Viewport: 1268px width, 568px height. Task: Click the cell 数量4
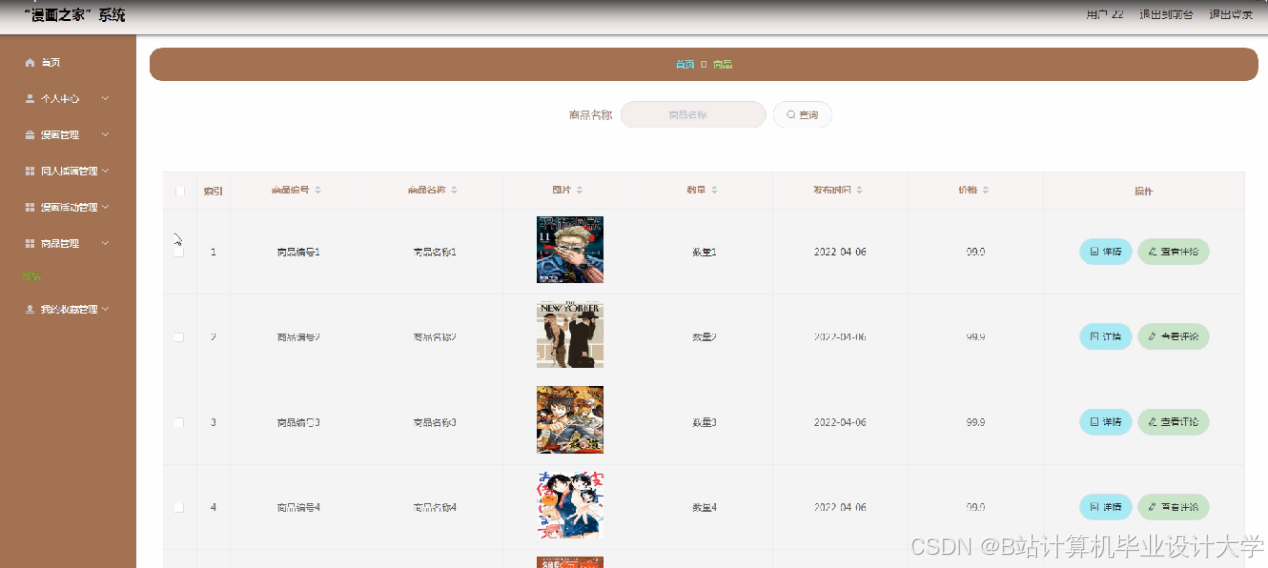point(704,507)
